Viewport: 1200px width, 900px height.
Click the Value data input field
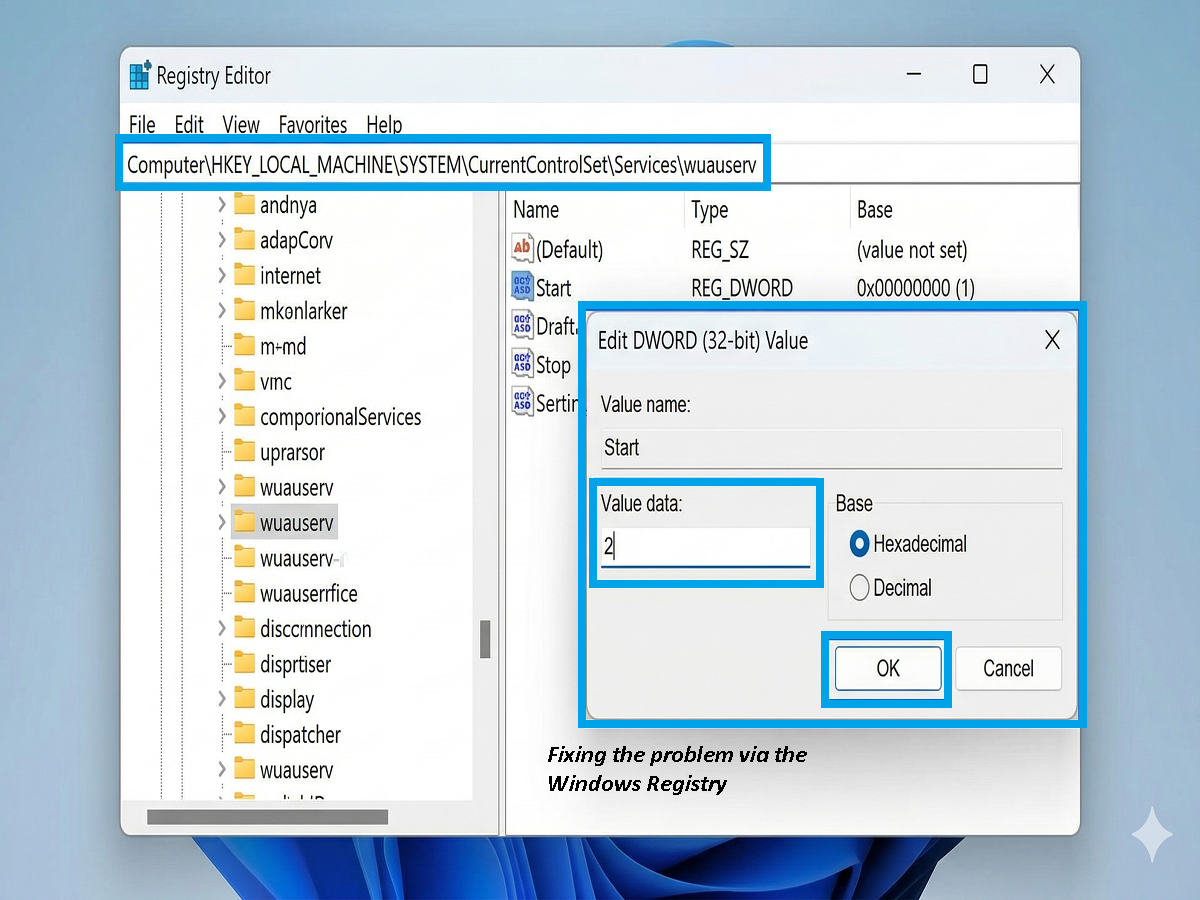(705, 547)
